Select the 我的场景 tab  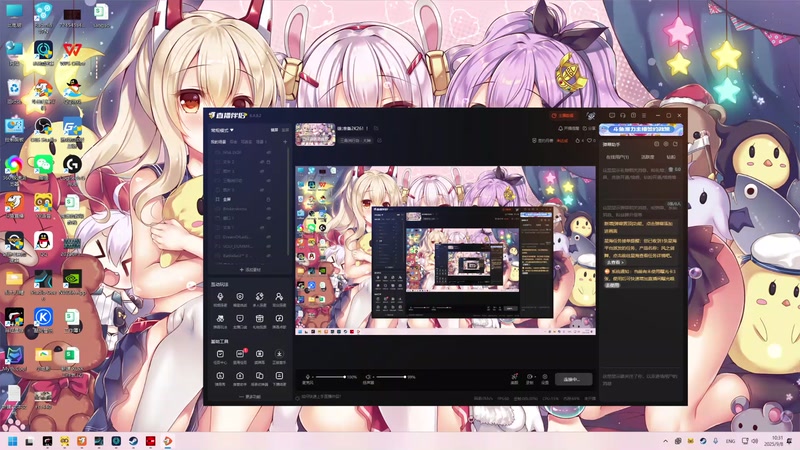point(218,142)
